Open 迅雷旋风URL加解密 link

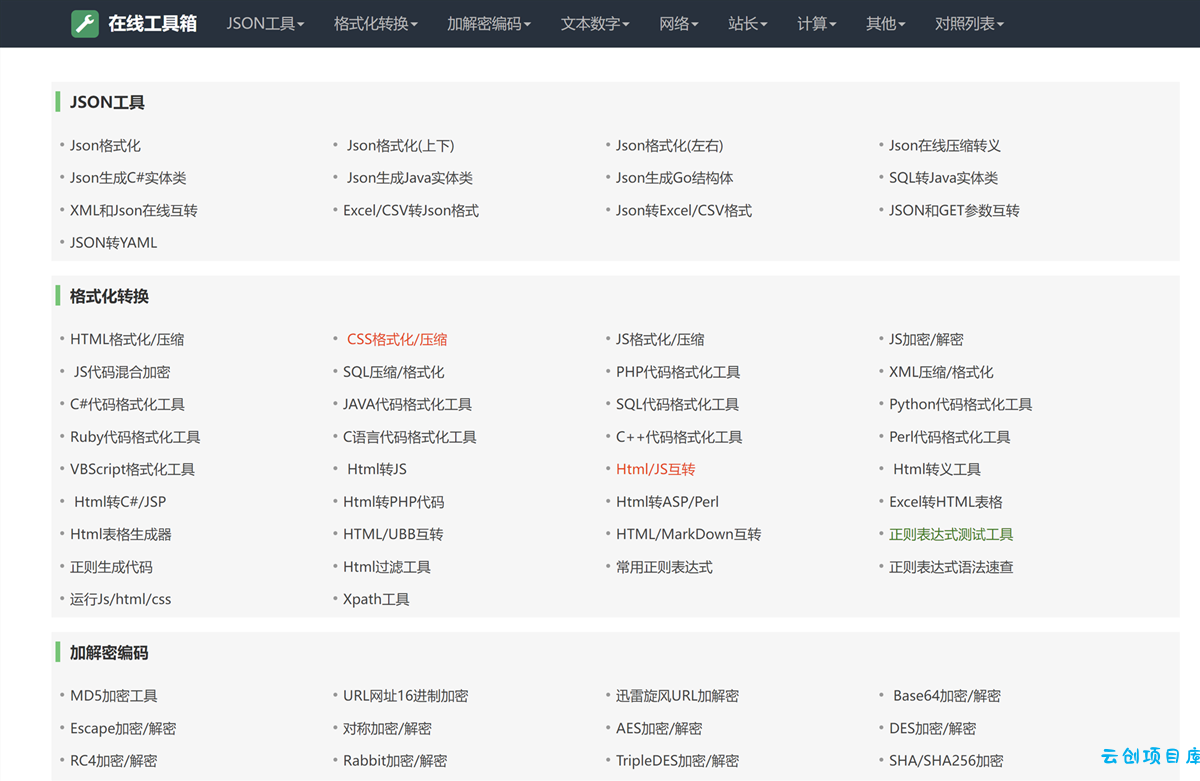(x=678, y=696)
